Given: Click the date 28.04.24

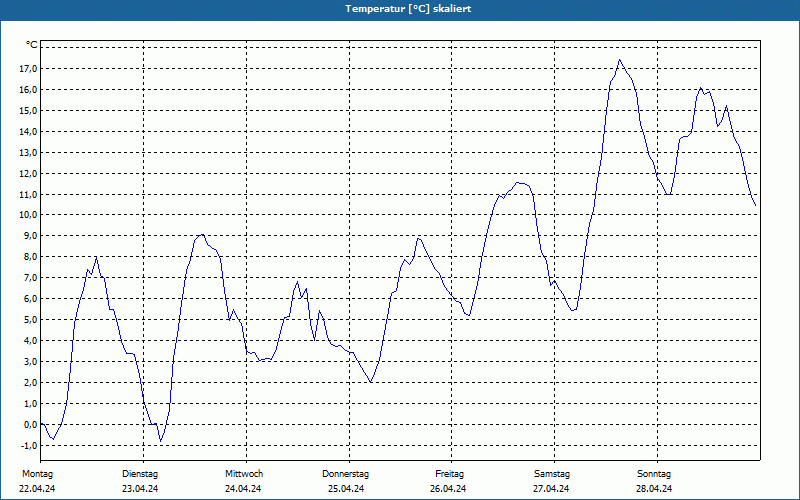Looking at the screenshot, I should point(654,489).
